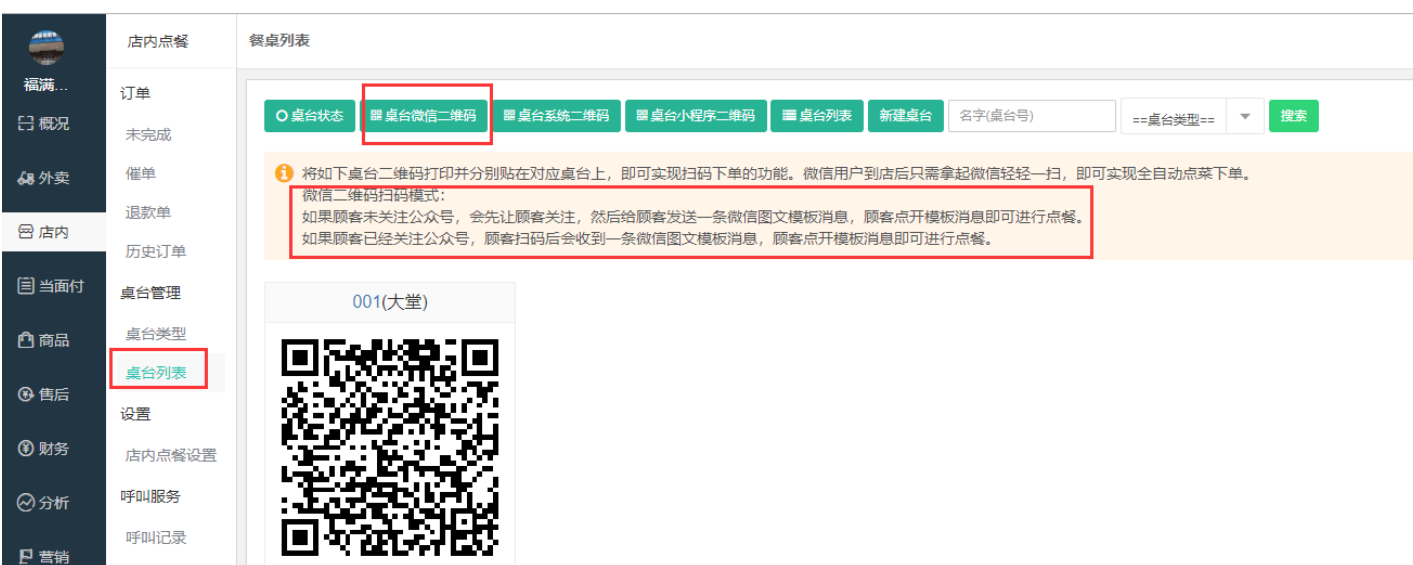Open 未完成 orders

coord(148,134)
